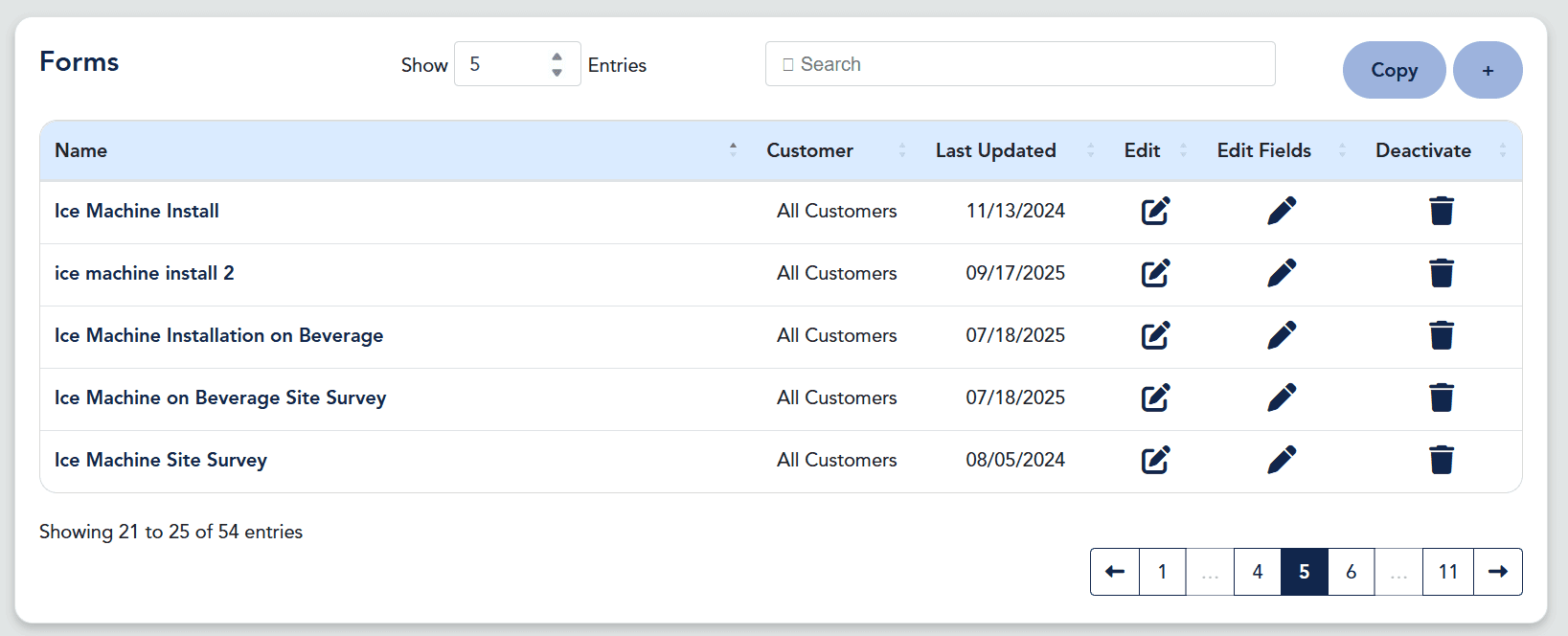1568x636 pixels.
Task: Click trash icon for Ice Machine Site Survey
Action: pos(1441,460)
